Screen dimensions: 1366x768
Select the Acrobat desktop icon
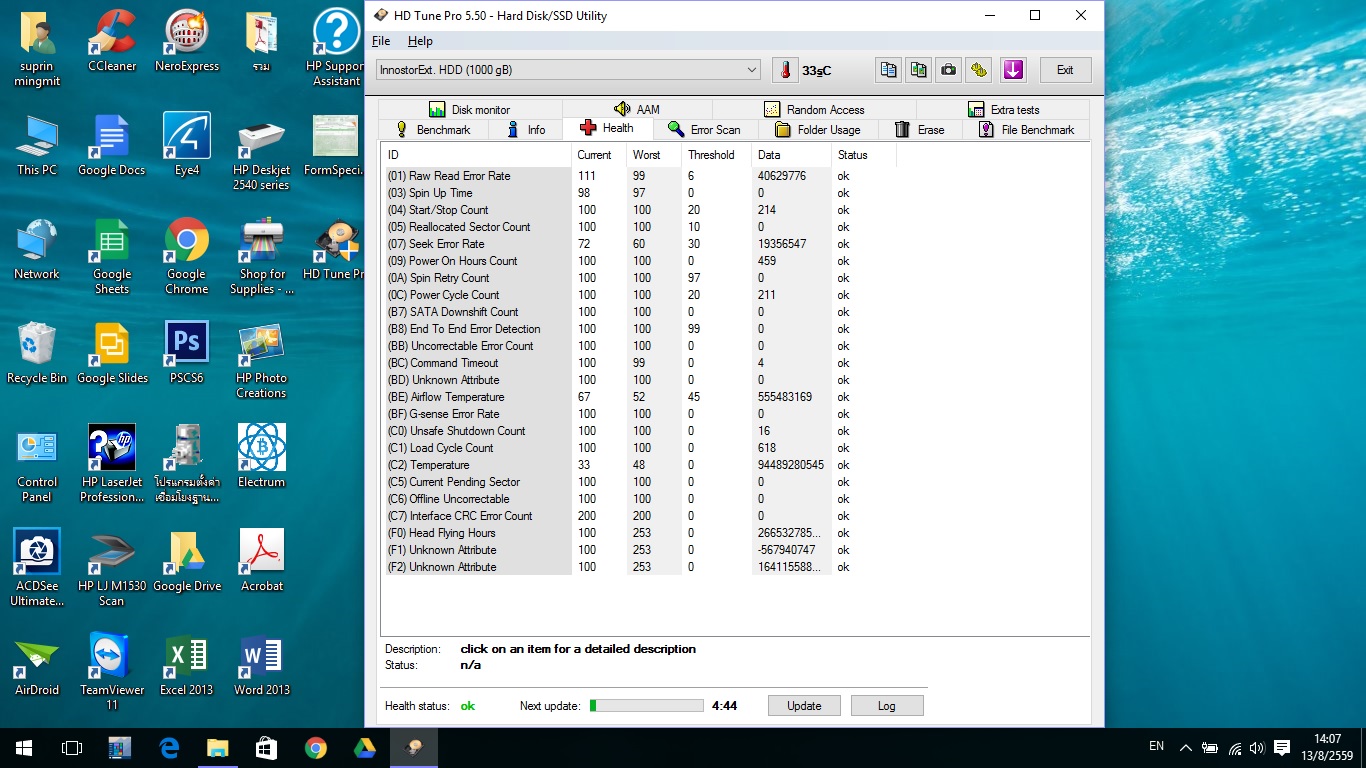(262, 560)
